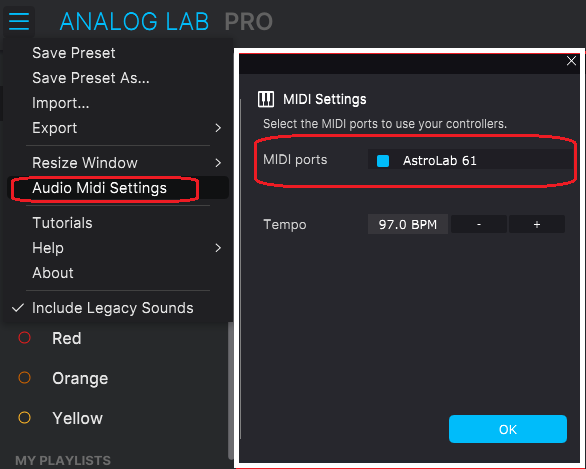
Task: Open the hamburger main menu icon
Action: coord(19,21)
